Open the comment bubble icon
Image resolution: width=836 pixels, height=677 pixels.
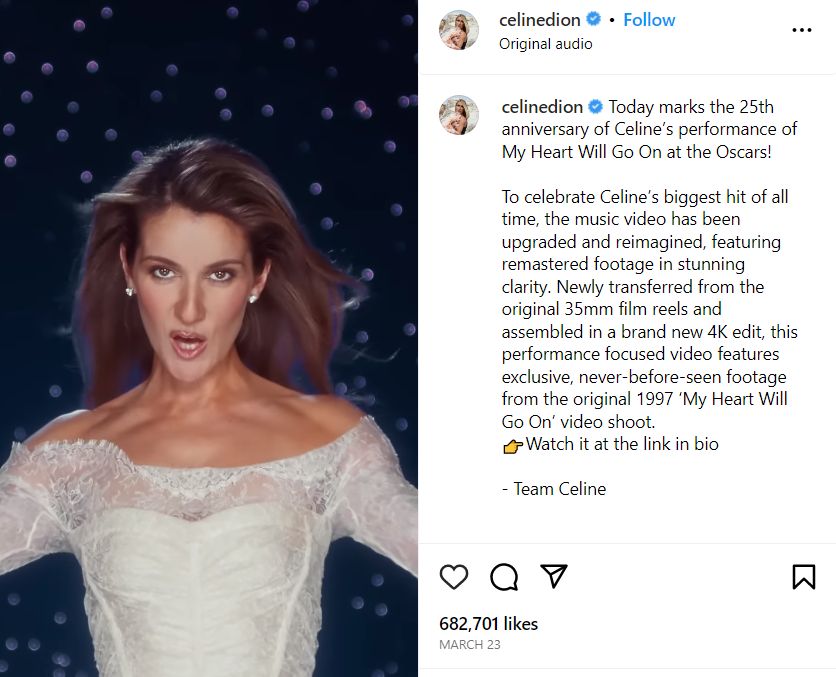(505, 577)
